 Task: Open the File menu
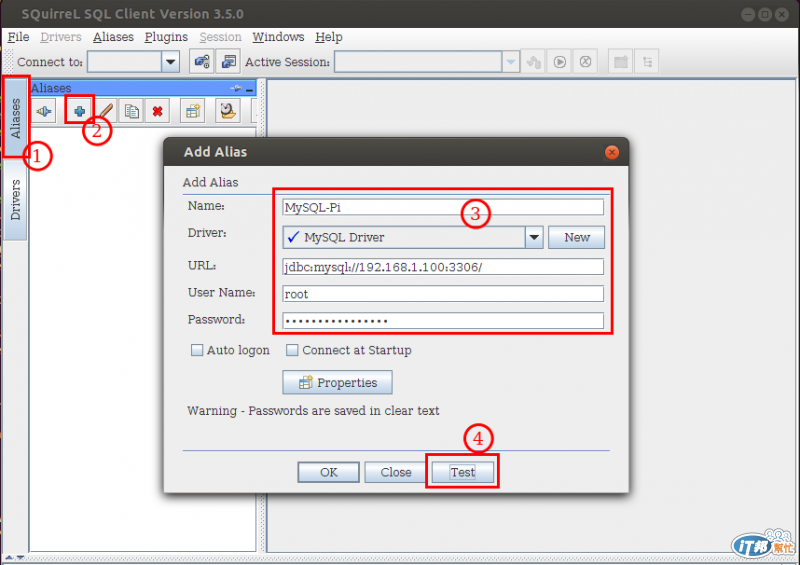(18, 37)
